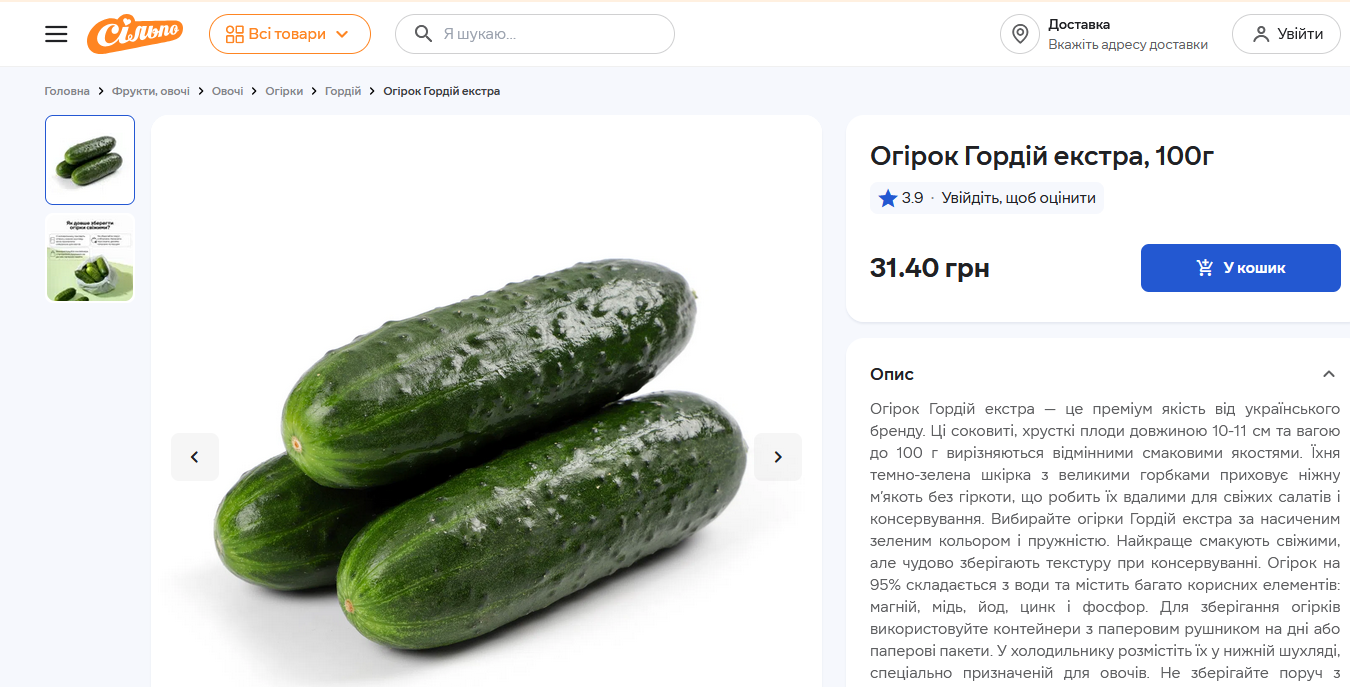
Task: Click the 'Увійти' login button
Action: (1285, 34)
